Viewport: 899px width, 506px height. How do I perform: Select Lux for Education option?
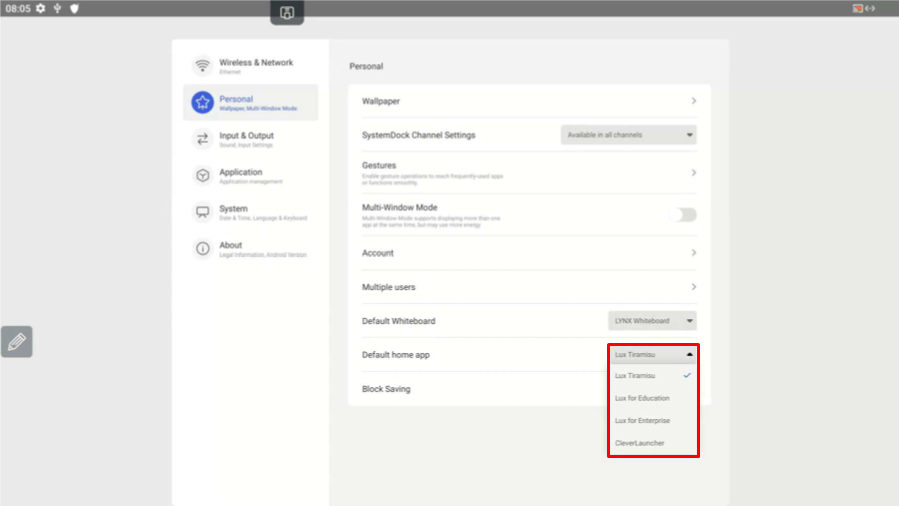tap(643, 398)
